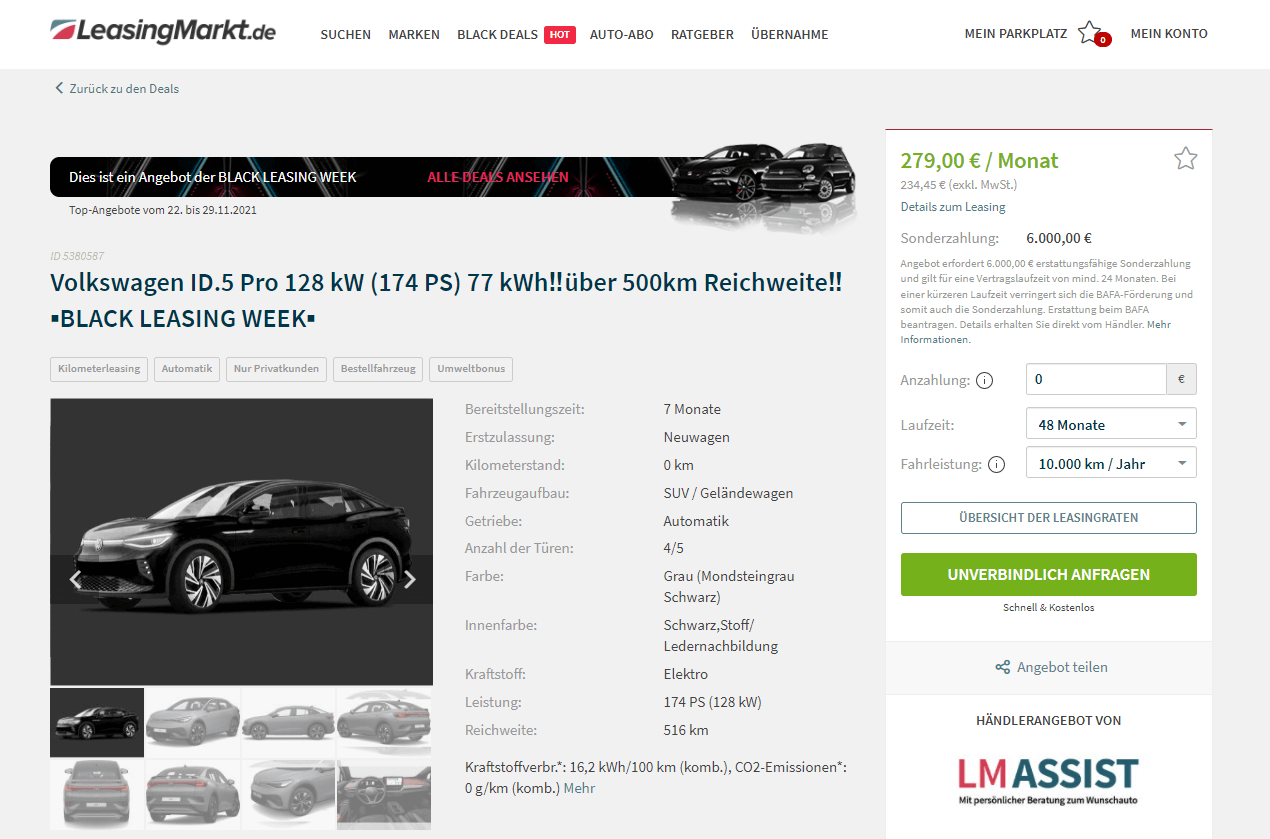Click UNVERBINDLICH ANFRAGEN button
The image size is (1270, 839).
[x=1049, y=575]
